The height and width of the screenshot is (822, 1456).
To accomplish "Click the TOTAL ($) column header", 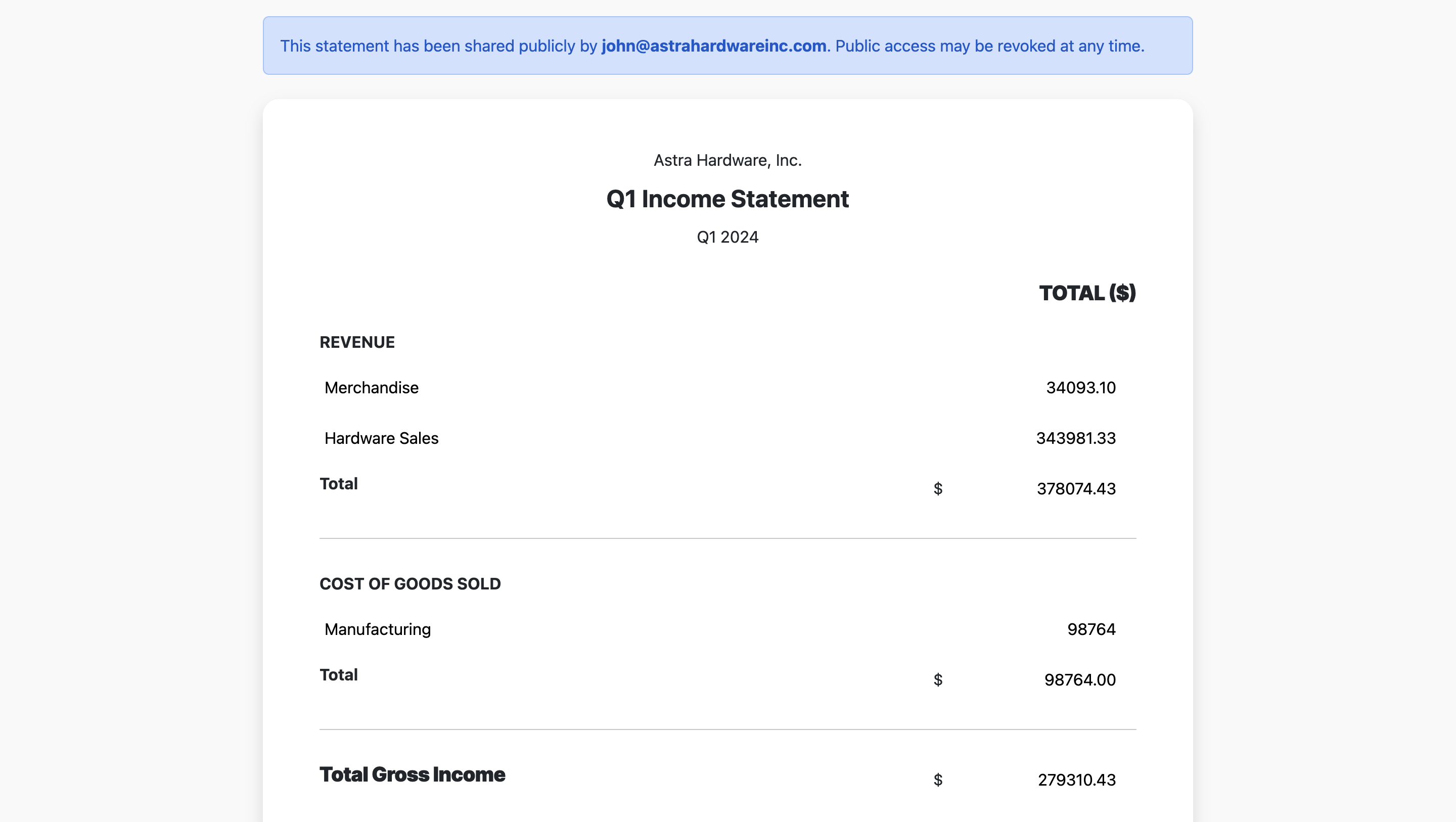I will coord(1087,293).
